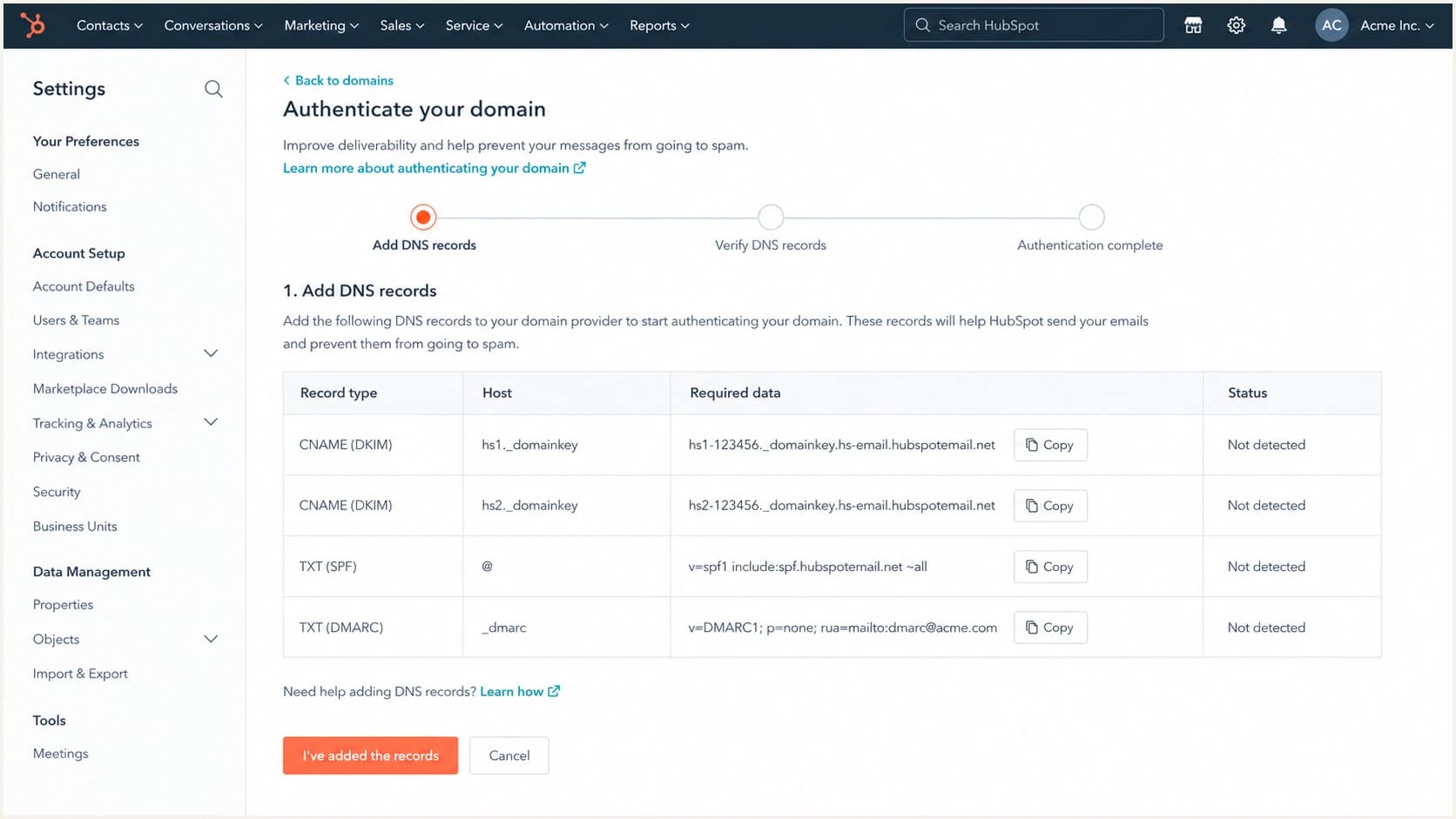Copy the SPF record value

[x=1050, y=567]
